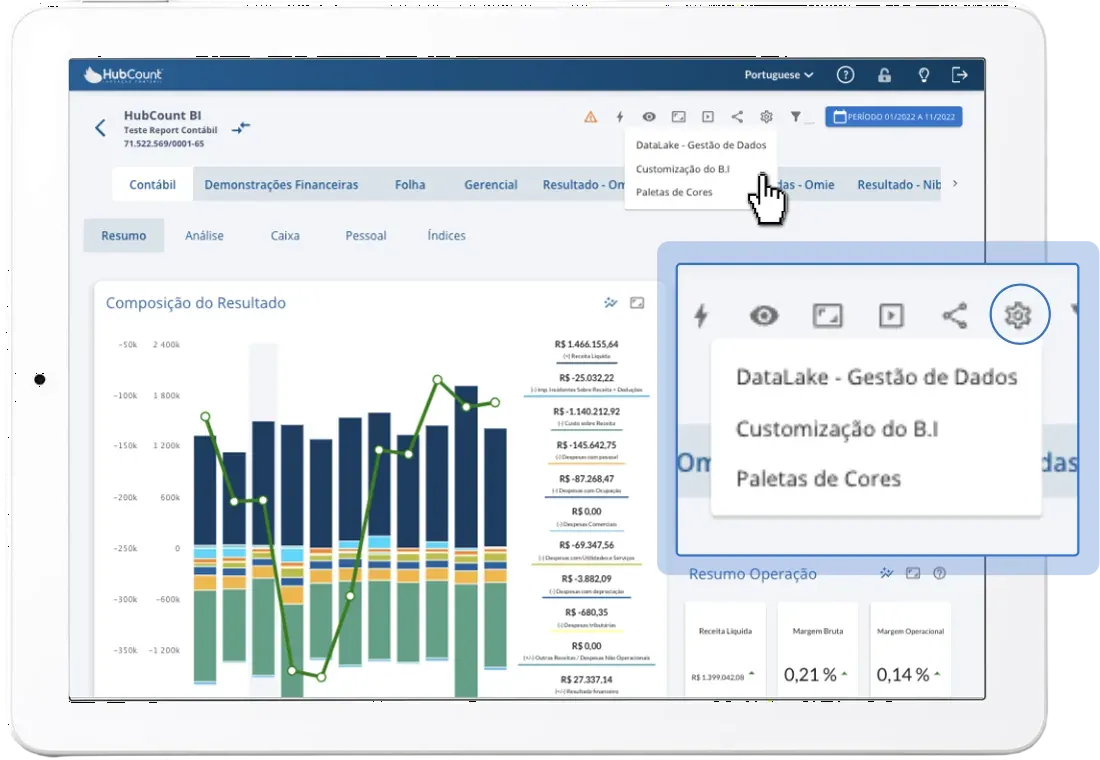Screen dimensions: 1100x760
Task: Click the value R$ 1.466.155,64
Action: (x=586, y=345)
